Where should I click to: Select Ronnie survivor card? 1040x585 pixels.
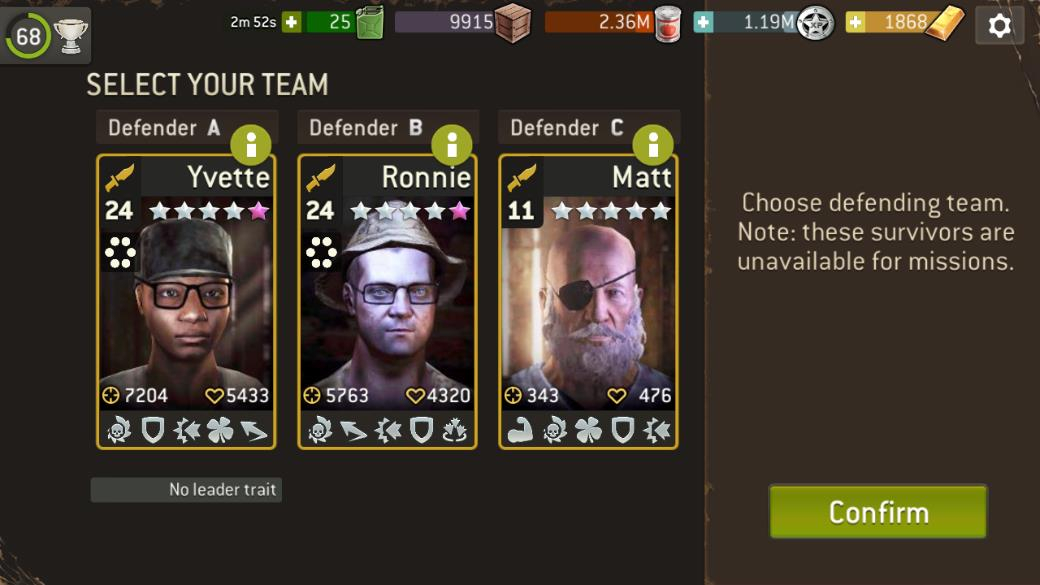(x=387, y=302)
